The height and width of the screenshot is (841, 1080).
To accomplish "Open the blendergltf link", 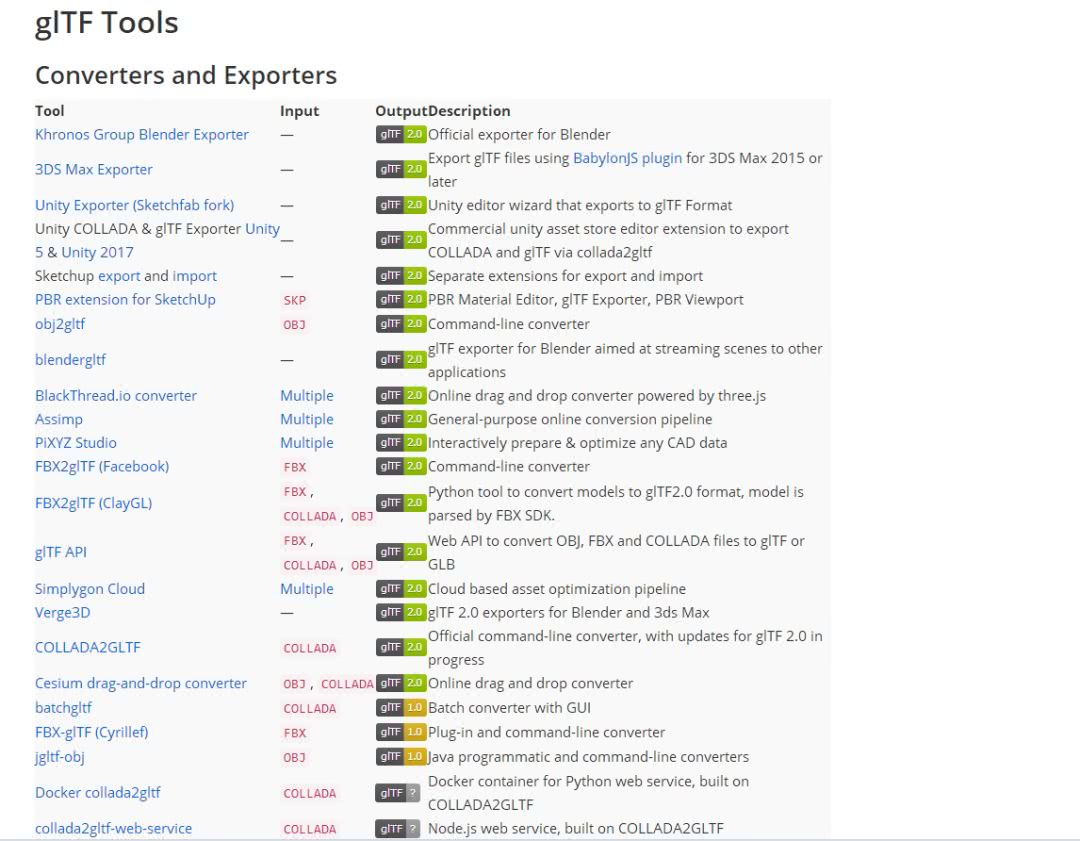I will [x=70, y=360].
